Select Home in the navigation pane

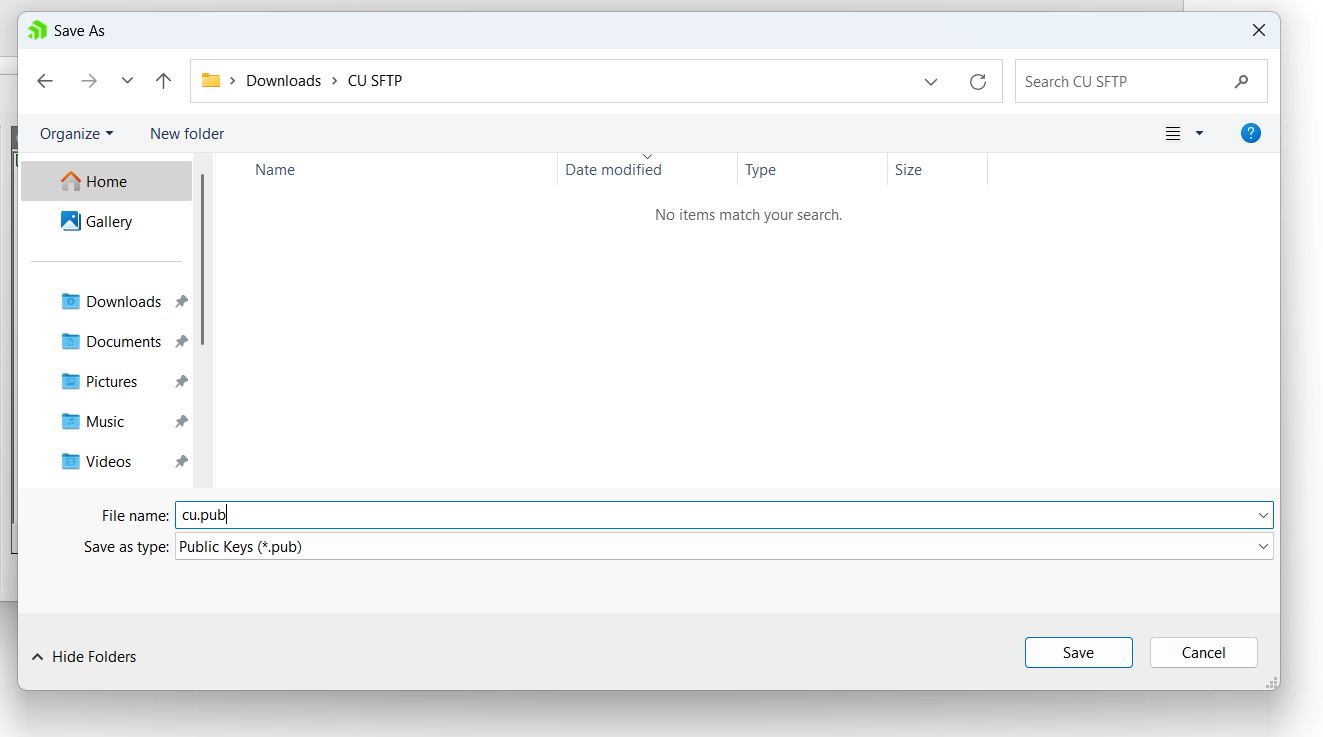point(107,181)
